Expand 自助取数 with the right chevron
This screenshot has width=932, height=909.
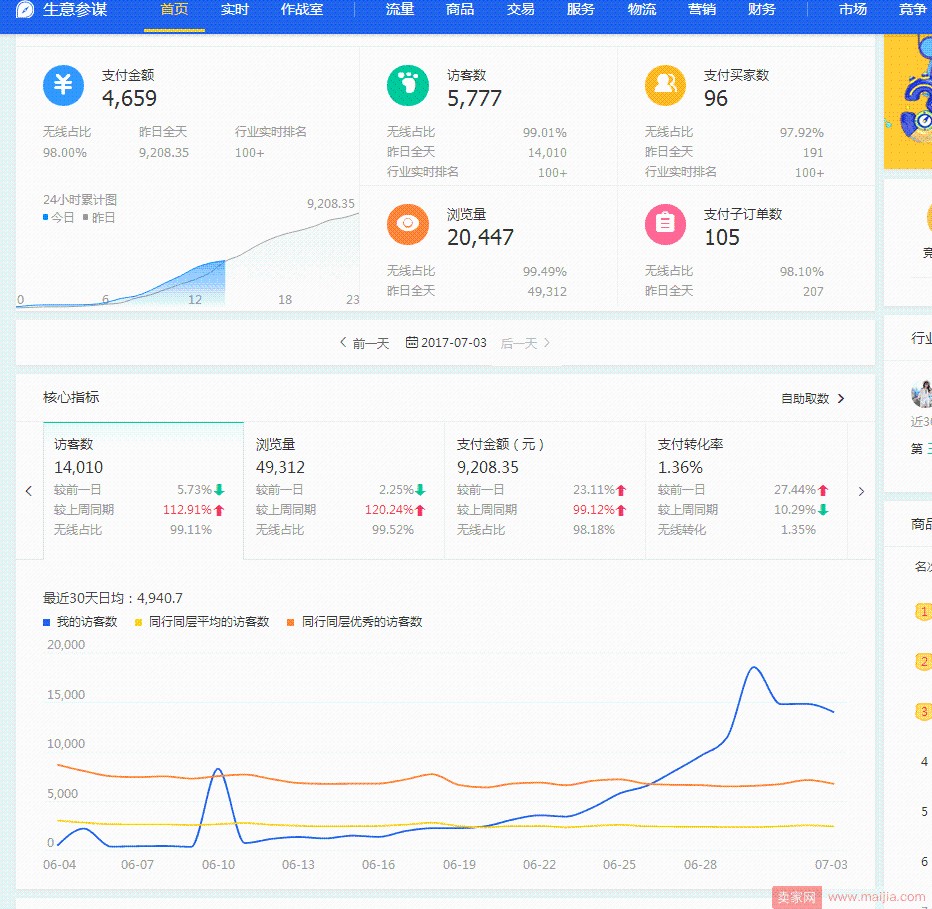click(x=841, y=398)
